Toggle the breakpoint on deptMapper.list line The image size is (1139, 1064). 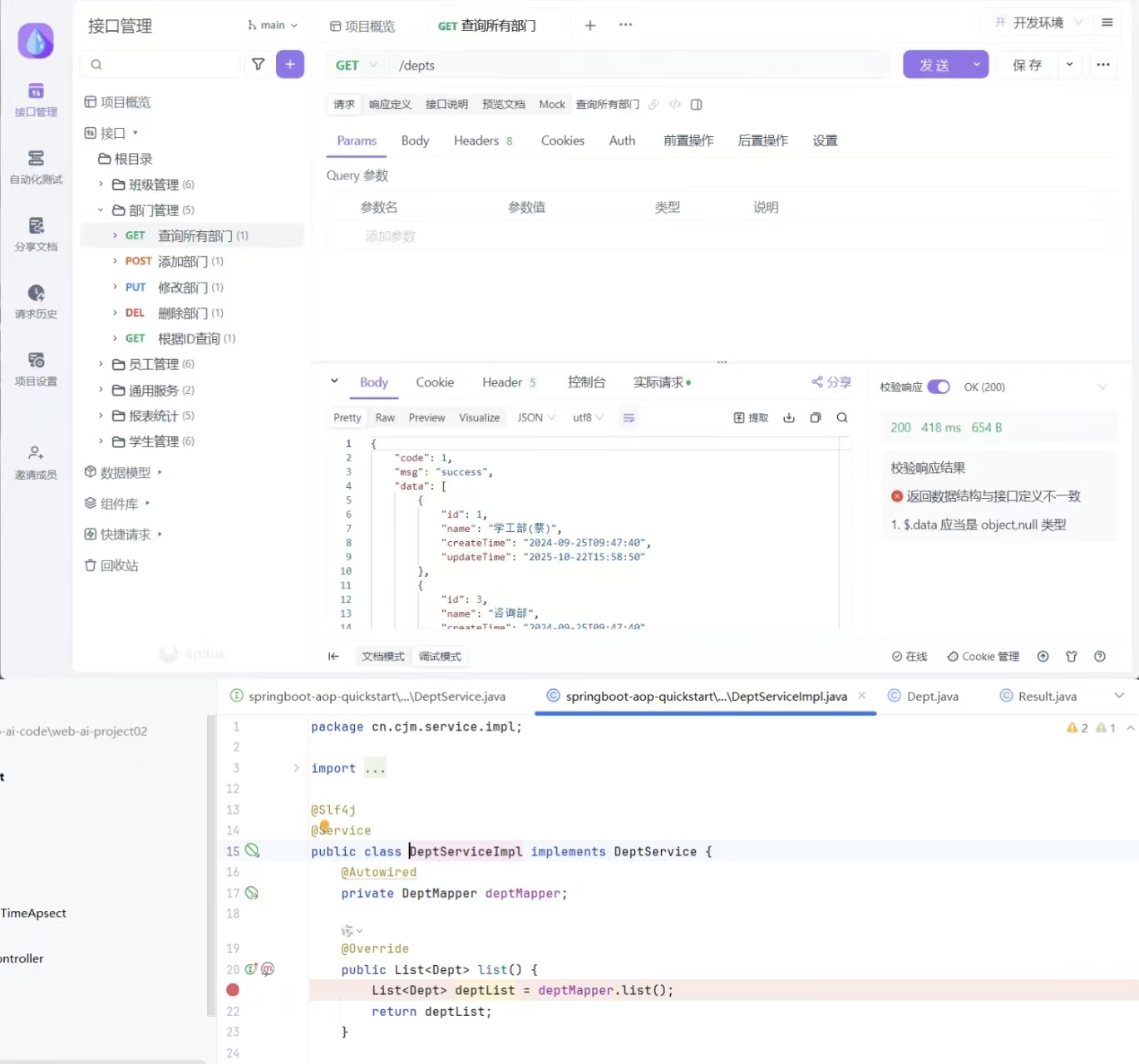233,990
